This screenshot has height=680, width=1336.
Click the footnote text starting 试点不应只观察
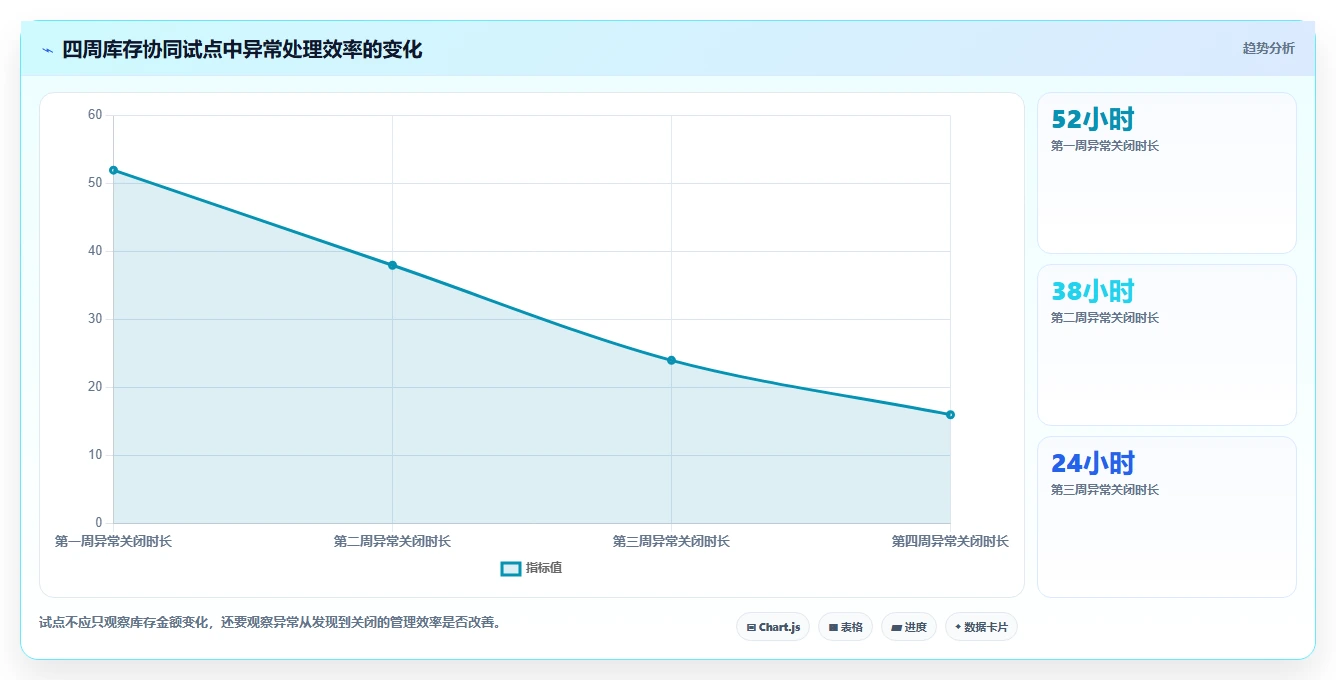270,622
